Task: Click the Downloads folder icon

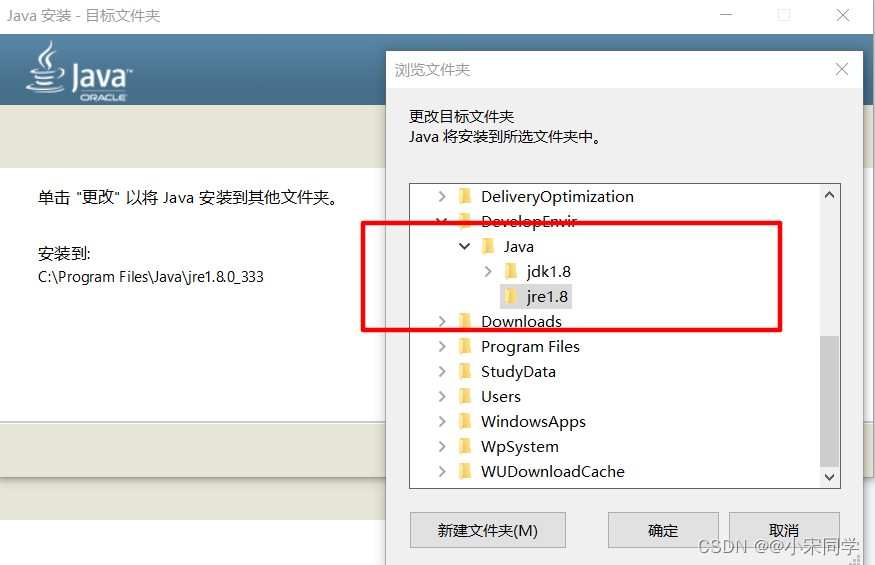Action: [x=465, y=322]
